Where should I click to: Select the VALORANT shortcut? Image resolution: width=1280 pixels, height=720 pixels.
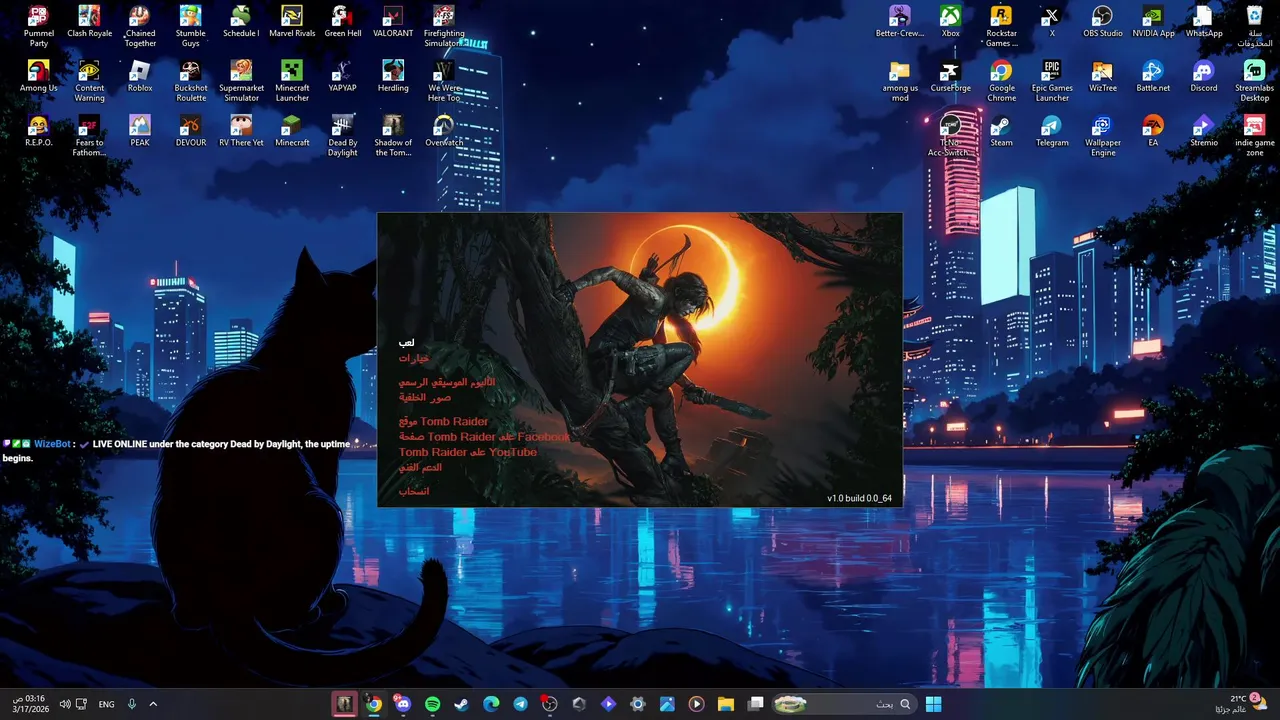pos(393,22)
